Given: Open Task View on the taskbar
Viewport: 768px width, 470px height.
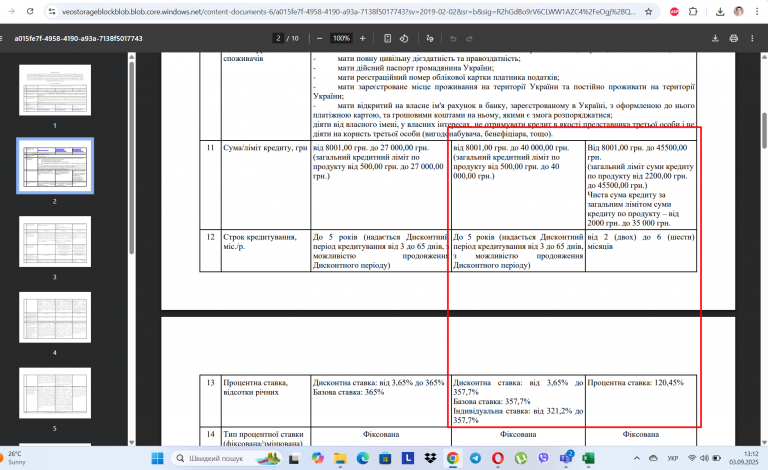Looking at the screenshot, I should click(294, 459).
